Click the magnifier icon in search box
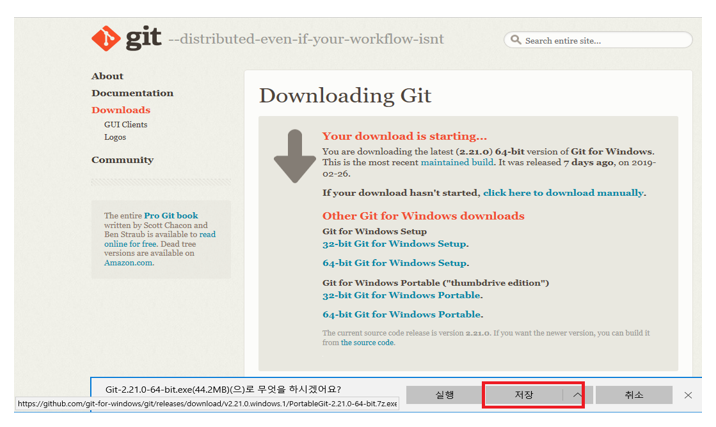 [x=516, y=40]
